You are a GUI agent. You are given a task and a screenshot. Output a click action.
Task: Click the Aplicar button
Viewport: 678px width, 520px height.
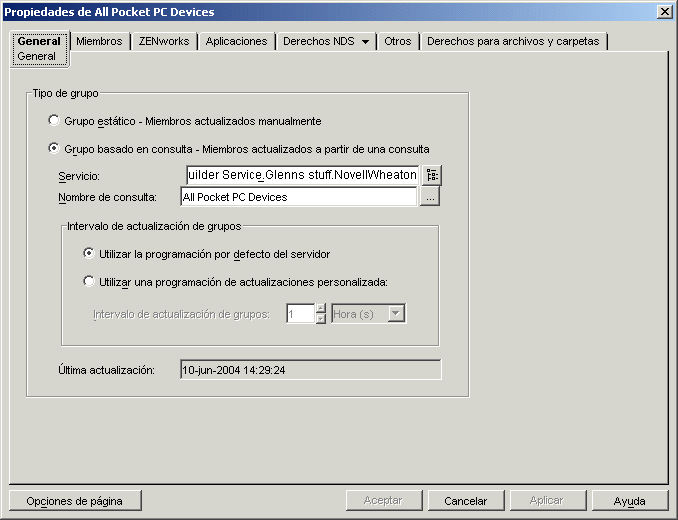(547, 501)
